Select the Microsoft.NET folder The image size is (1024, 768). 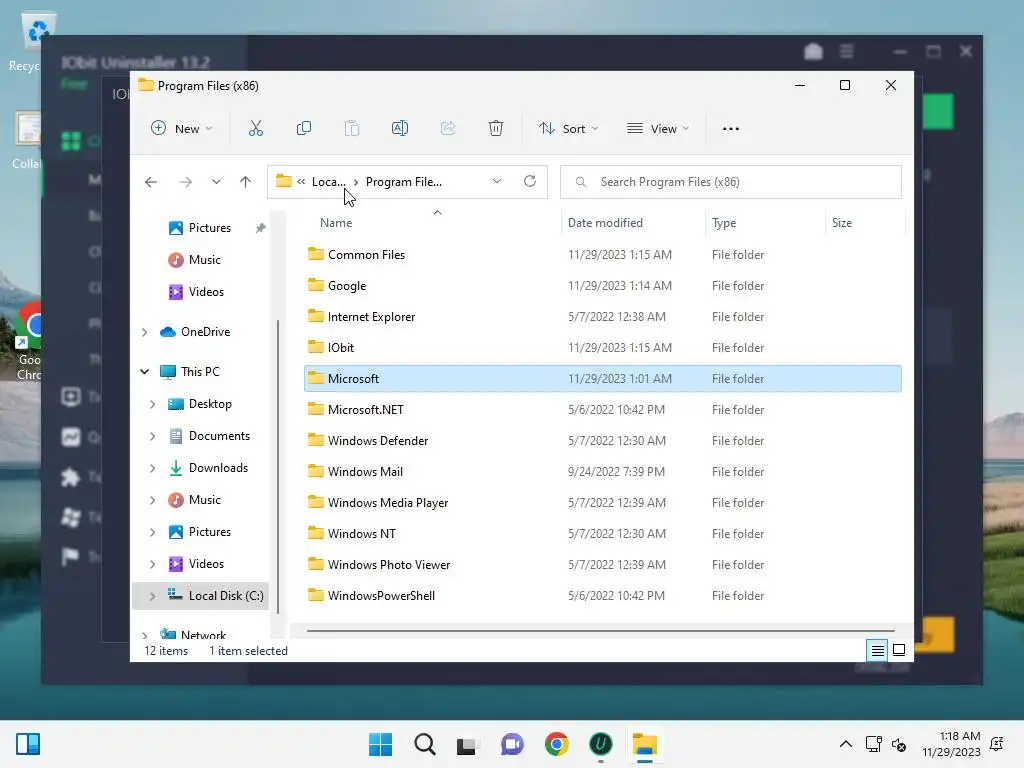tap(603, 410)
